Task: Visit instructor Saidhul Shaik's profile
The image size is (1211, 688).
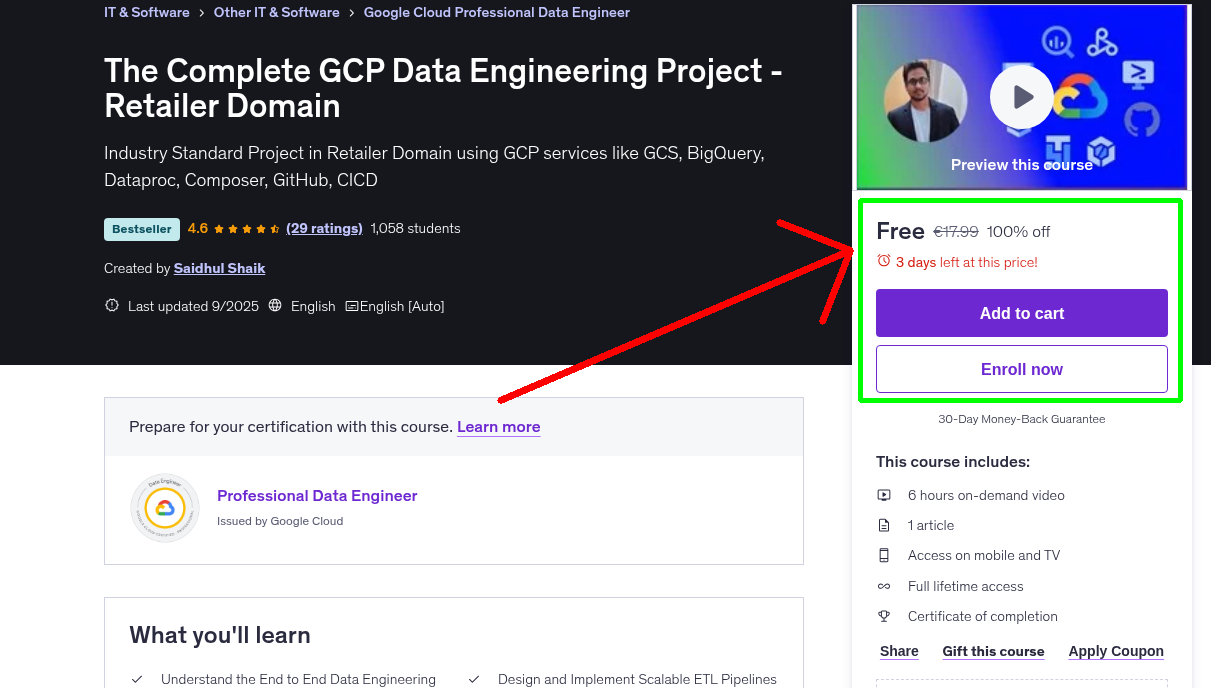Action: pos(219,268)
